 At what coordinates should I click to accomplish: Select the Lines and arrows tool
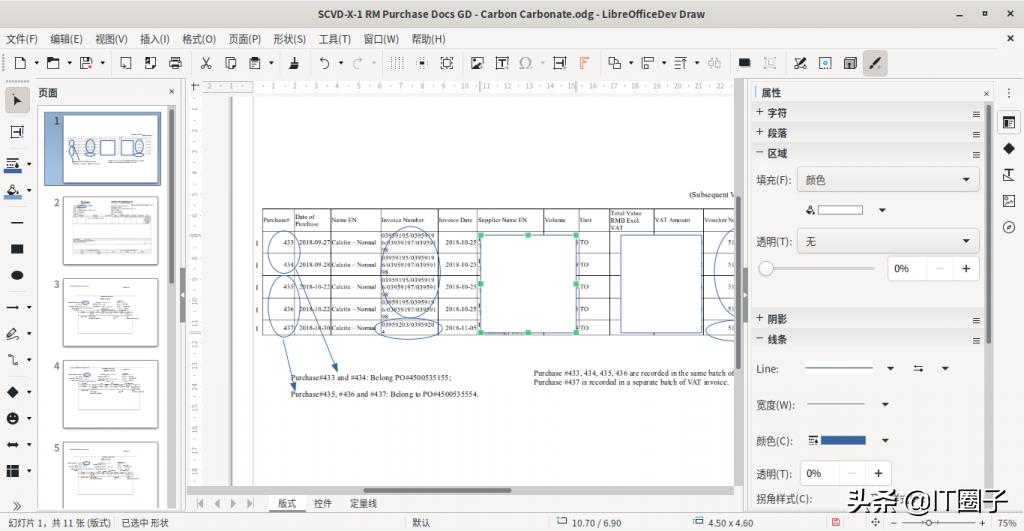13,307
